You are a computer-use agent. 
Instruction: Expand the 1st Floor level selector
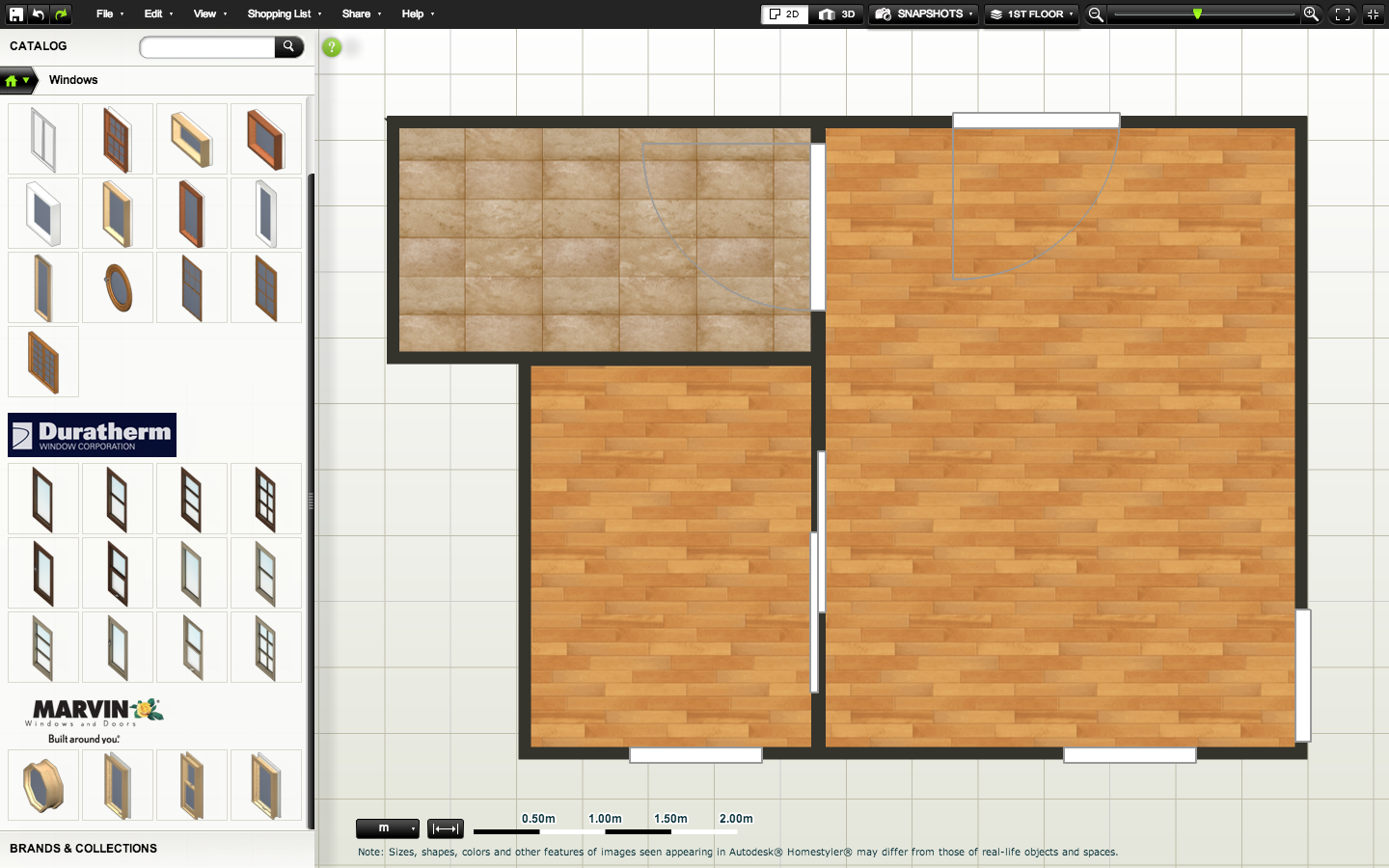tap(1031, 14)
